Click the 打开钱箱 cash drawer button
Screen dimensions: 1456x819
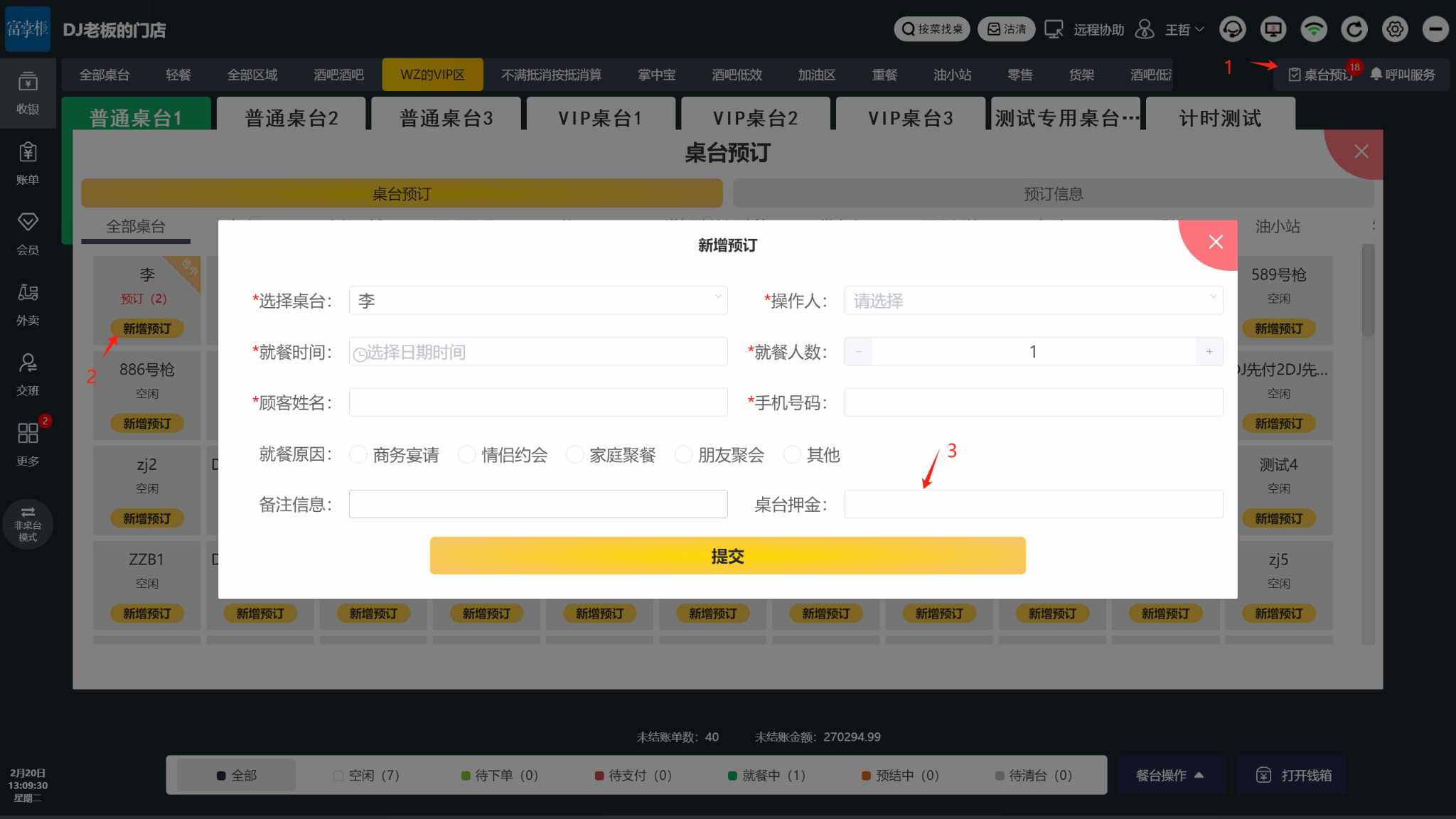(x=1294, y=775)
